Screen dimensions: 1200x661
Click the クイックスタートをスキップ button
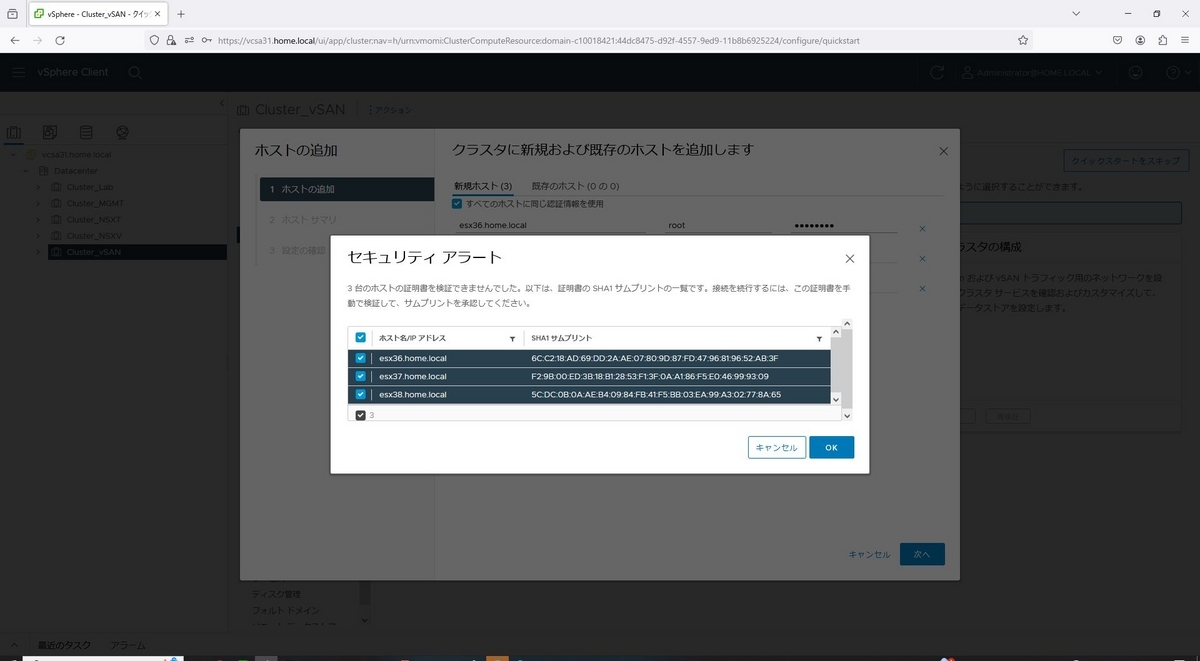[x=1125, y=160]
